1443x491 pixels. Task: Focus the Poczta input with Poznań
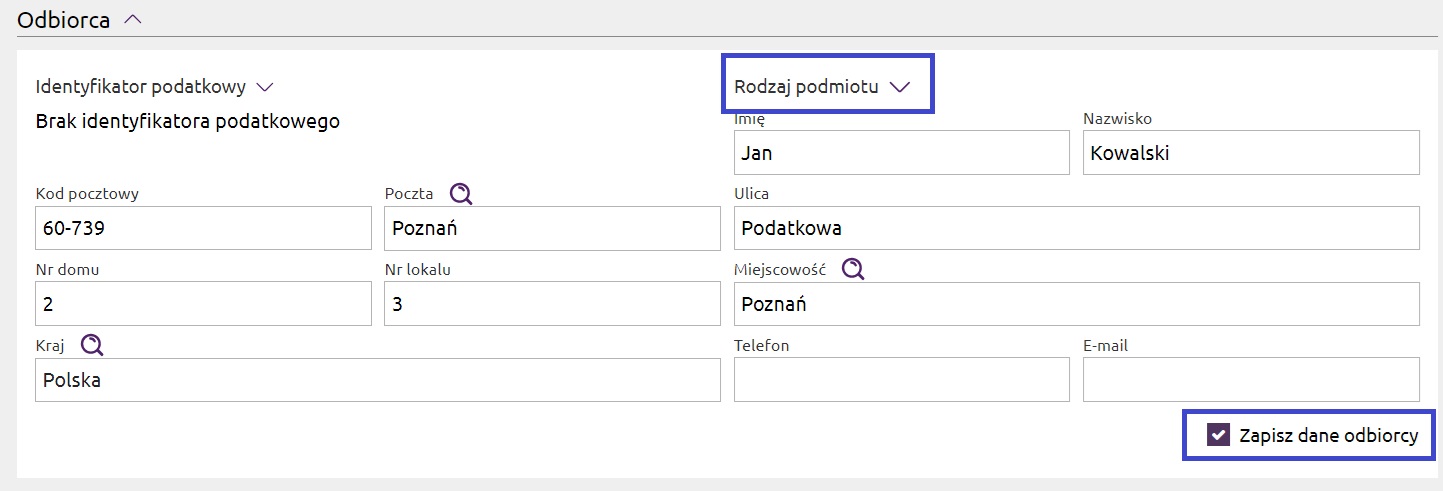[551, 228]
